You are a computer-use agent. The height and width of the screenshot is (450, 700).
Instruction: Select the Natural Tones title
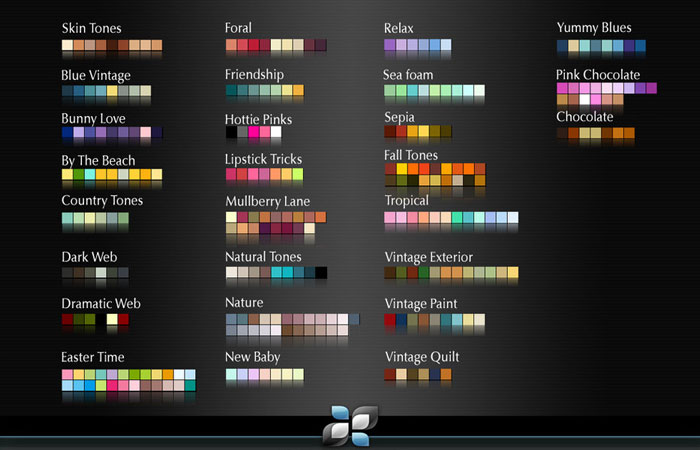(263, 257)
